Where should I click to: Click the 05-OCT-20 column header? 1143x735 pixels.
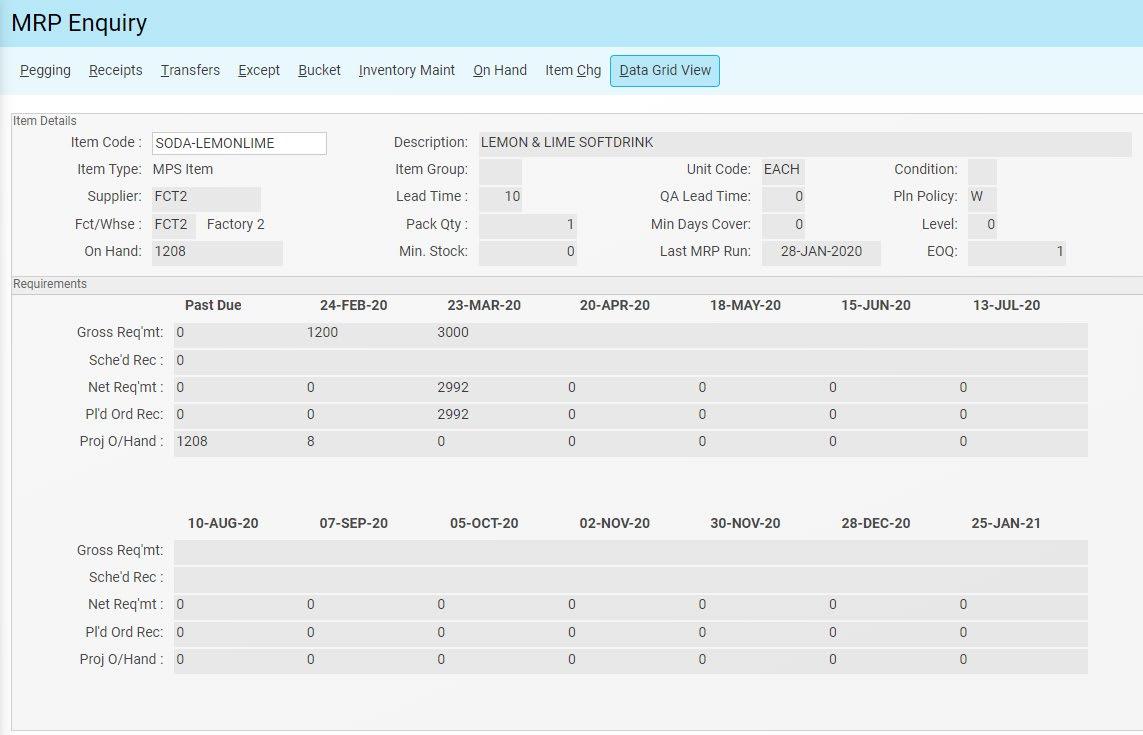(x=484, y=524)
